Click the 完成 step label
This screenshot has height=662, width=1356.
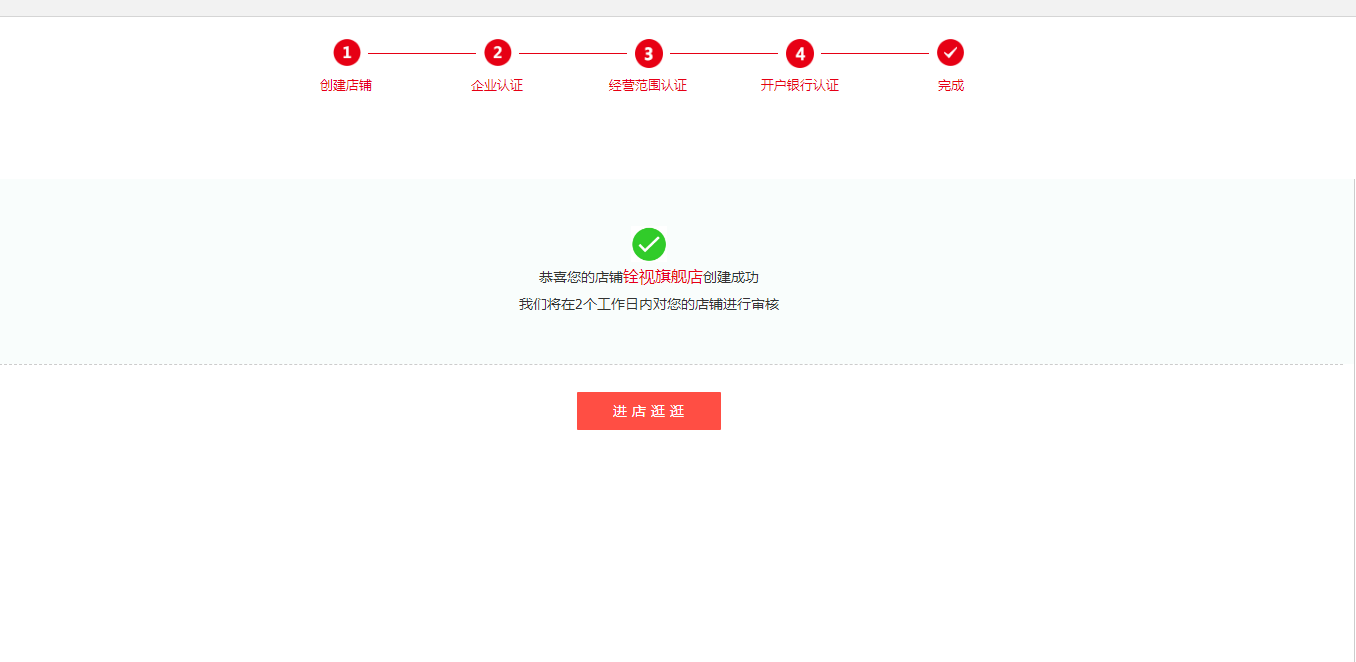[x=950, y=86]
